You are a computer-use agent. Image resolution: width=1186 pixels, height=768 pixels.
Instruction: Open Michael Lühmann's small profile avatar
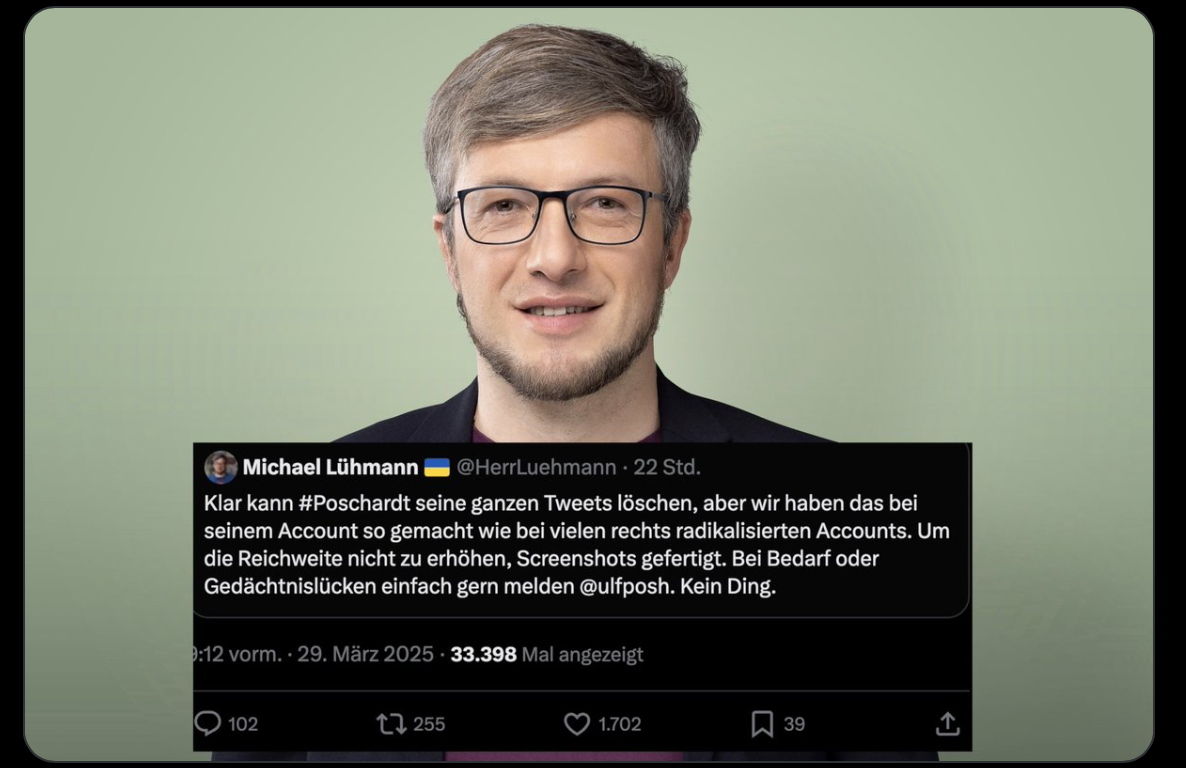tap(221, 468)
